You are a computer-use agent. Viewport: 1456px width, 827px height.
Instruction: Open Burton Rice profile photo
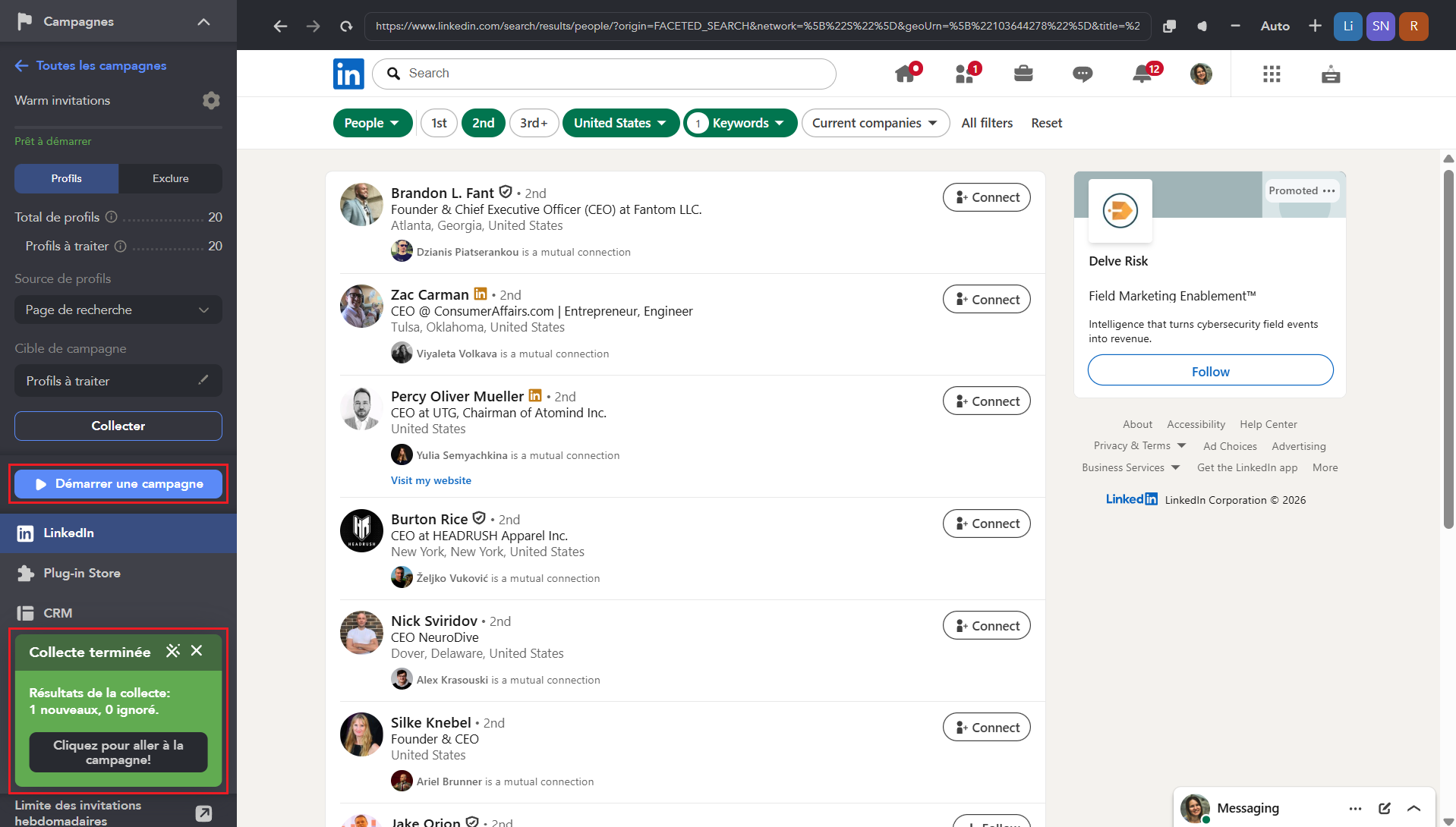(361, 530)
